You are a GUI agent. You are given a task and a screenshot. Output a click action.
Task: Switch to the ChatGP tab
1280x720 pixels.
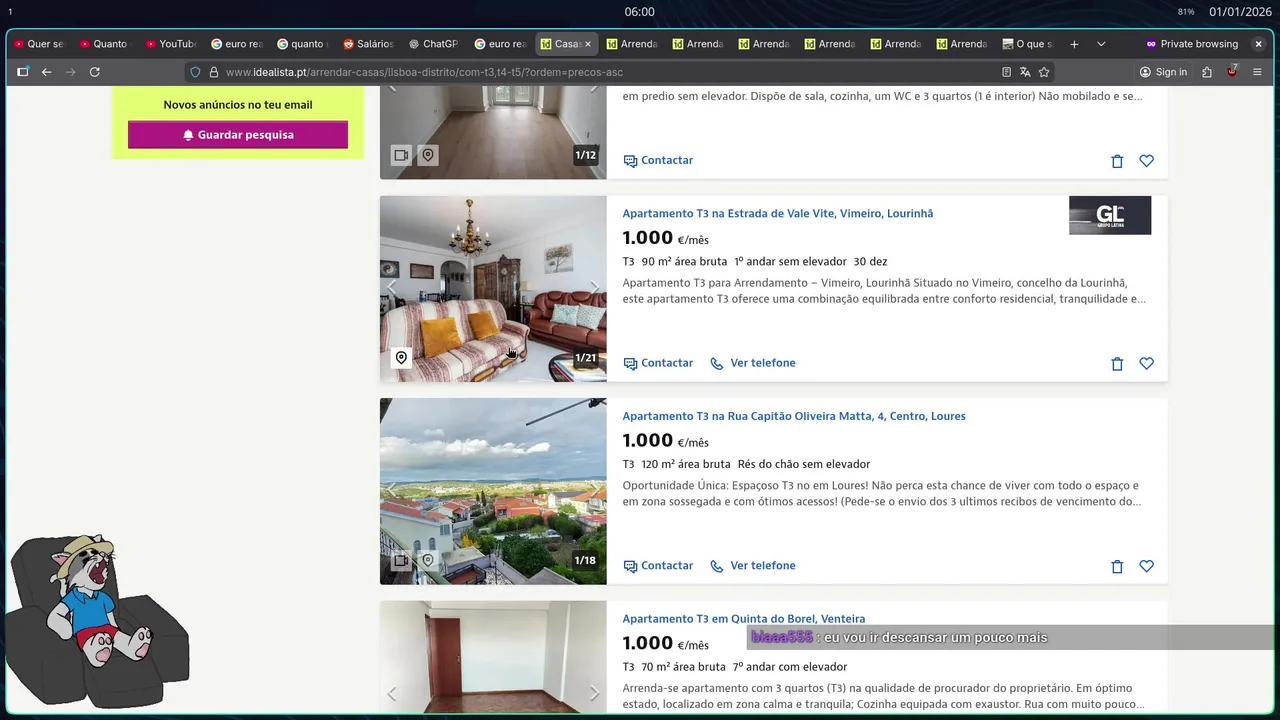(434, 44)
